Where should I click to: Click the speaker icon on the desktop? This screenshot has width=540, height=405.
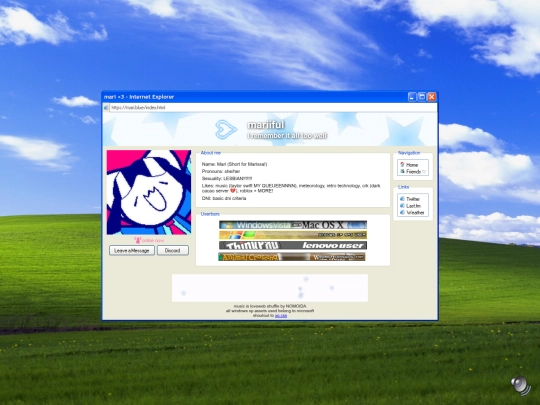tap(520, 385)
